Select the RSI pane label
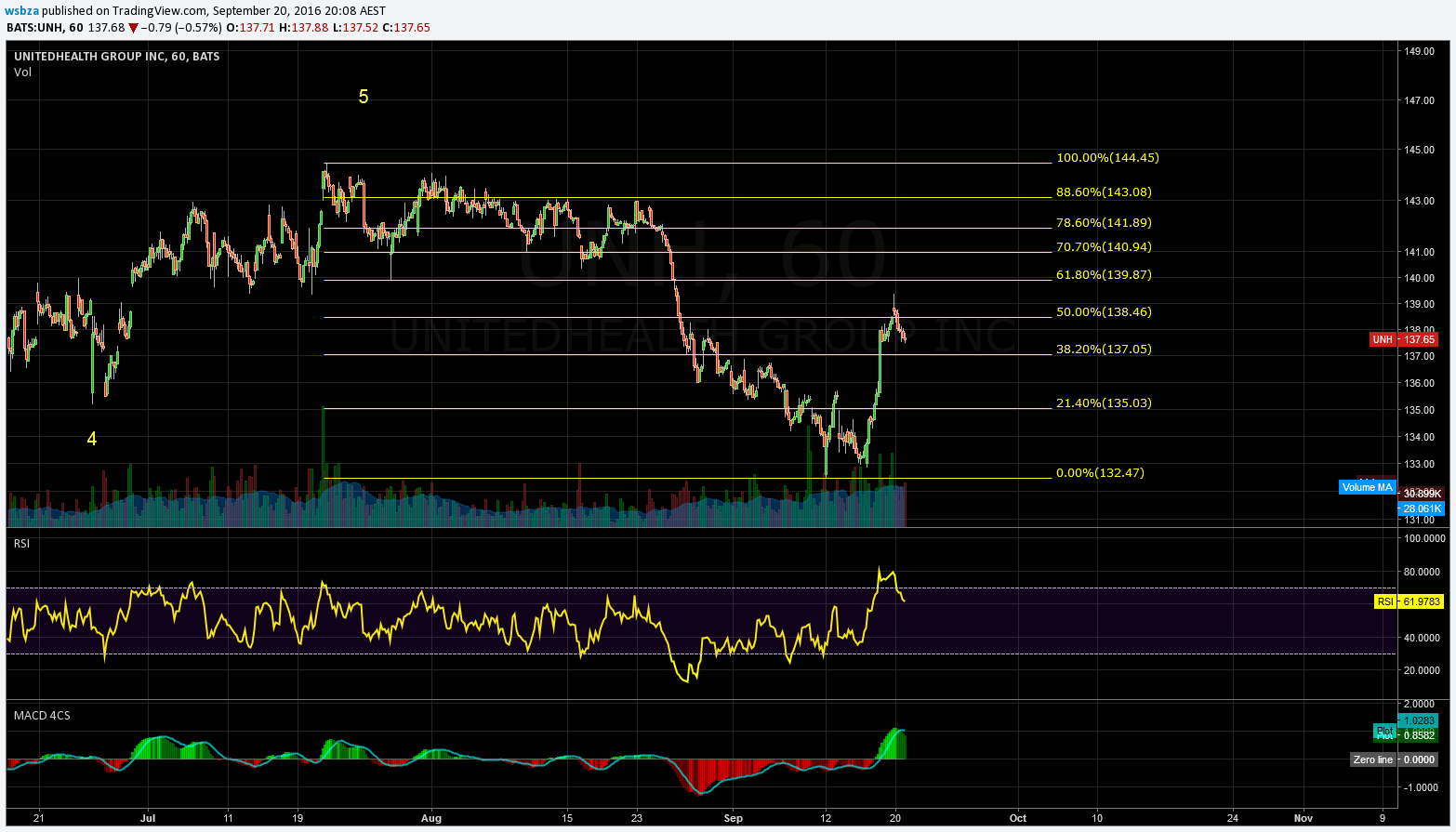Viewport: 1456px width, 832px height. click(22, 544)
